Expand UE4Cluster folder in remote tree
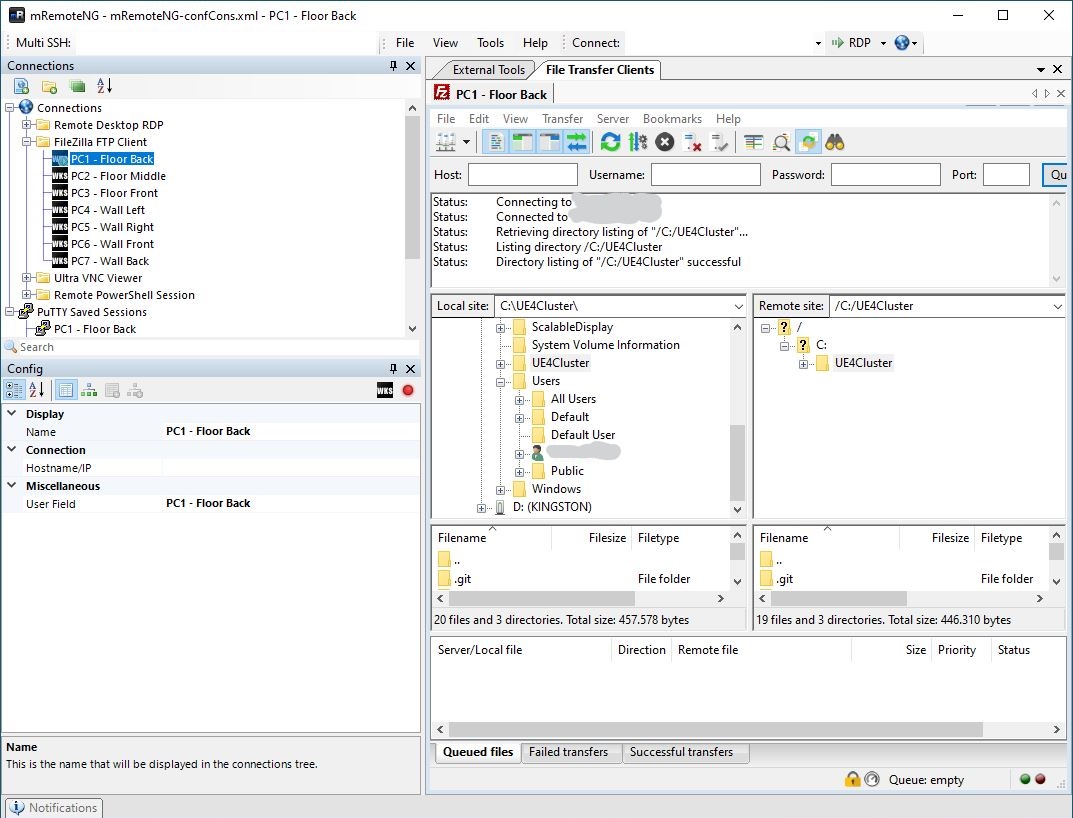Viewport: 1073px width, 818px height. pos(803,363)
